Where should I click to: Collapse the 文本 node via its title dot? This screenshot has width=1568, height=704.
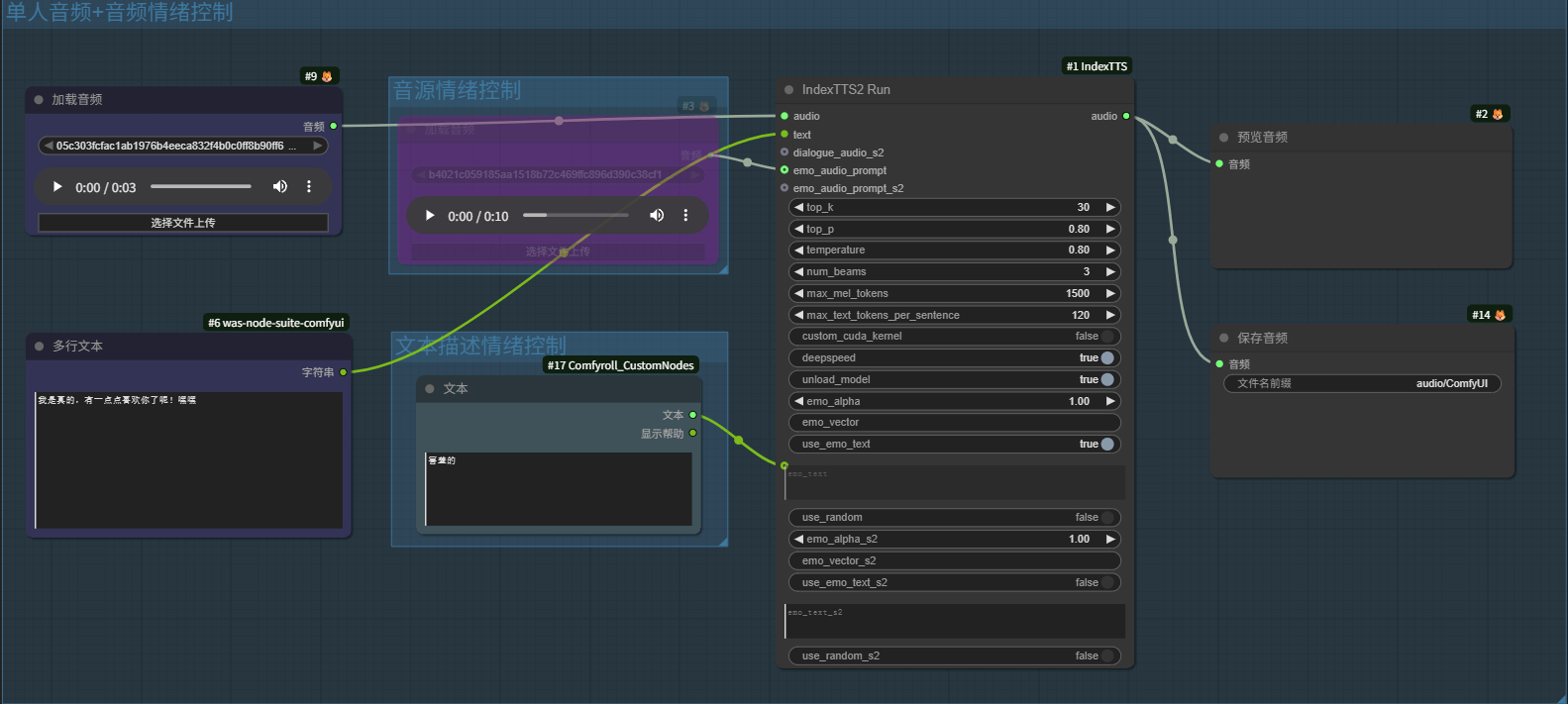point(430,389)
